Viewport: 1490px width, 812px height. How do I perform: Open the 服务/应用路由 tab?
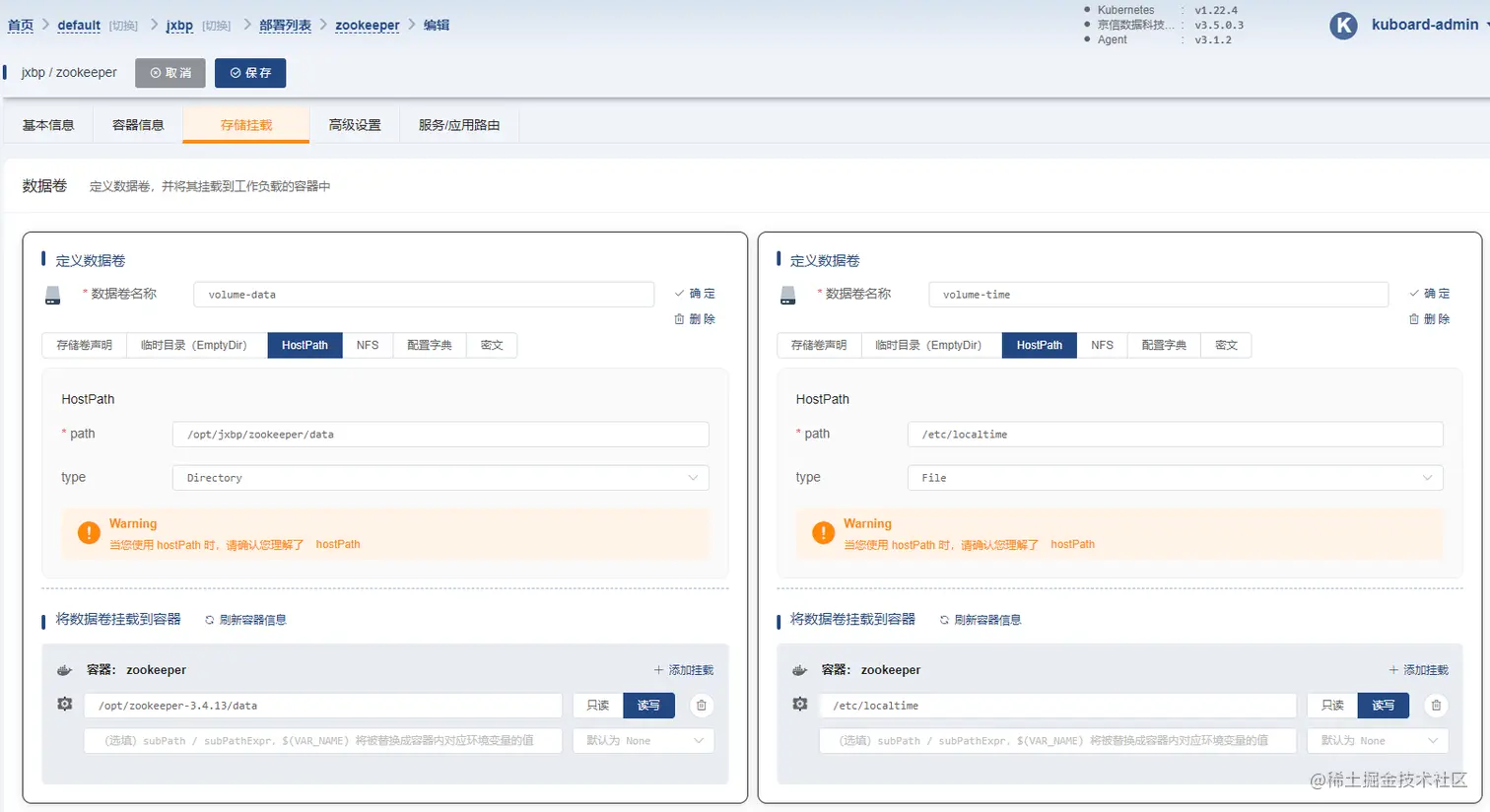(459, 125)
